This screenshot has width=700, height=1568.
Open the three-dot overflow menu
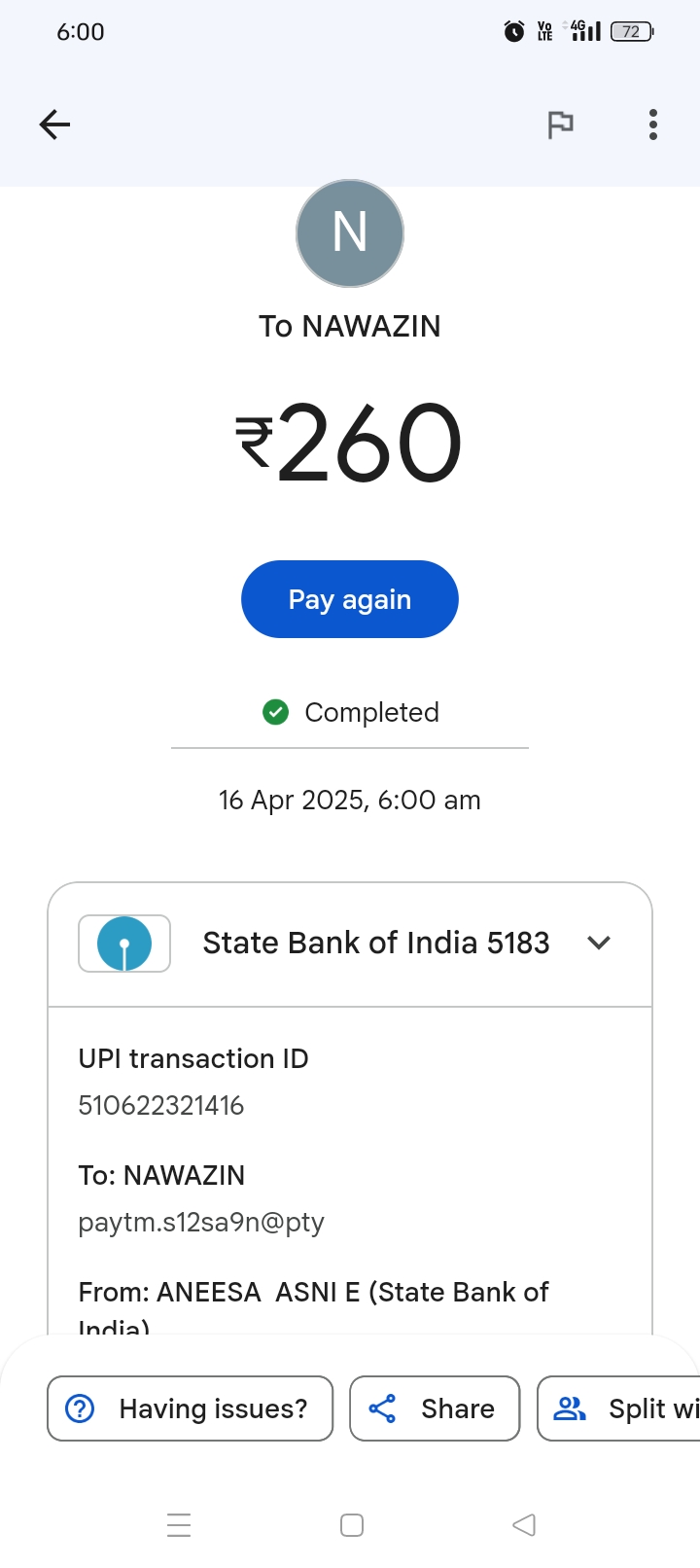point(653,125)
